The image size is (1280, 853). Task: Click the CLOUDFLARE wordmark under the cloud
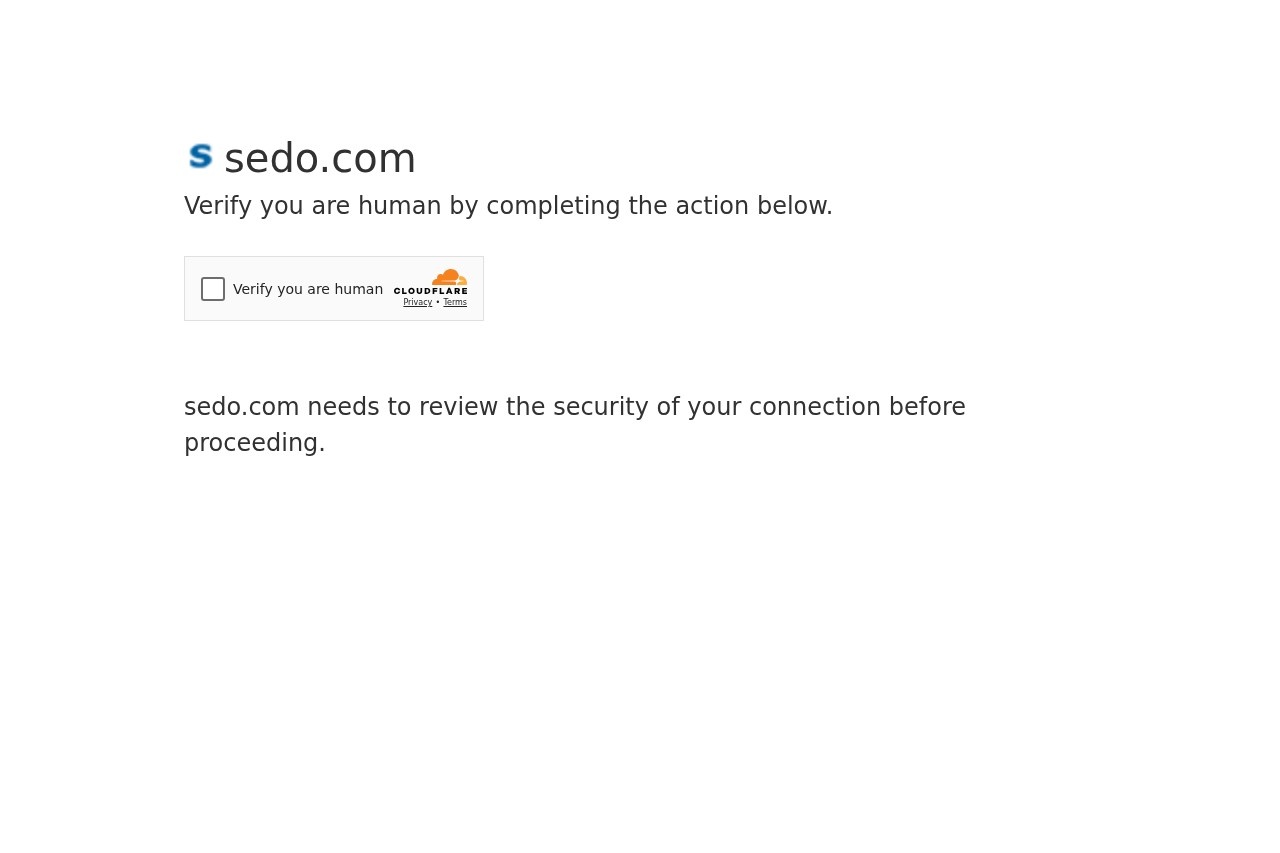tap(430, 291)
